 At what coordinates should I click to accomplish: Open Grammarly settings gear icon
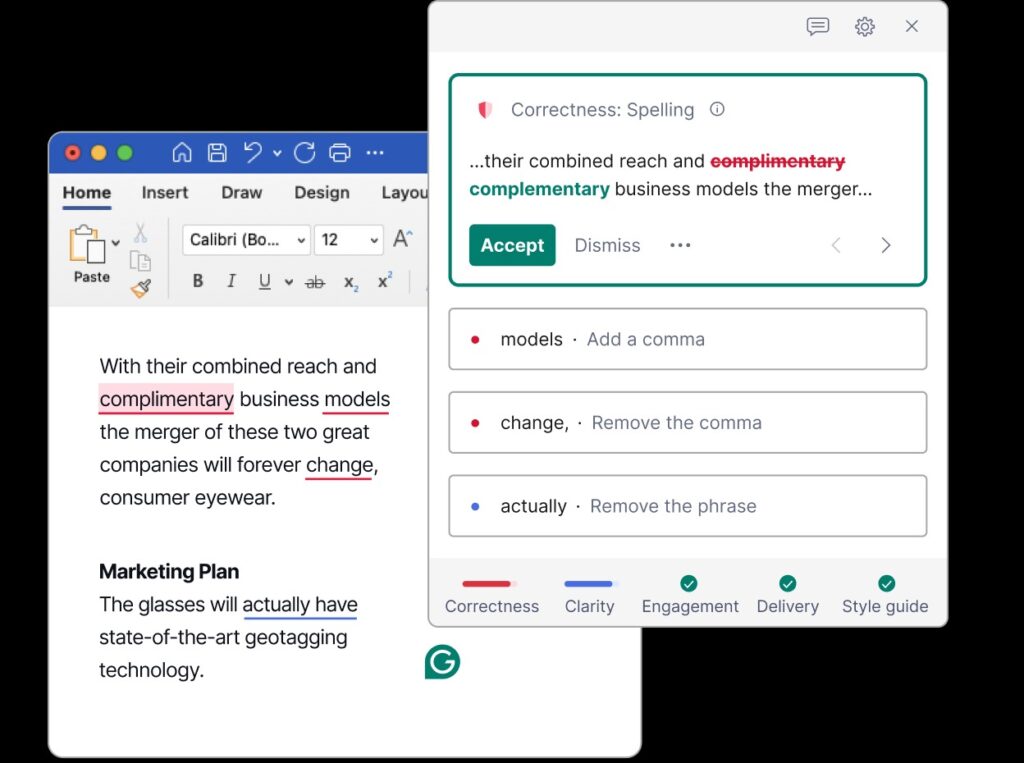[865, 27]
